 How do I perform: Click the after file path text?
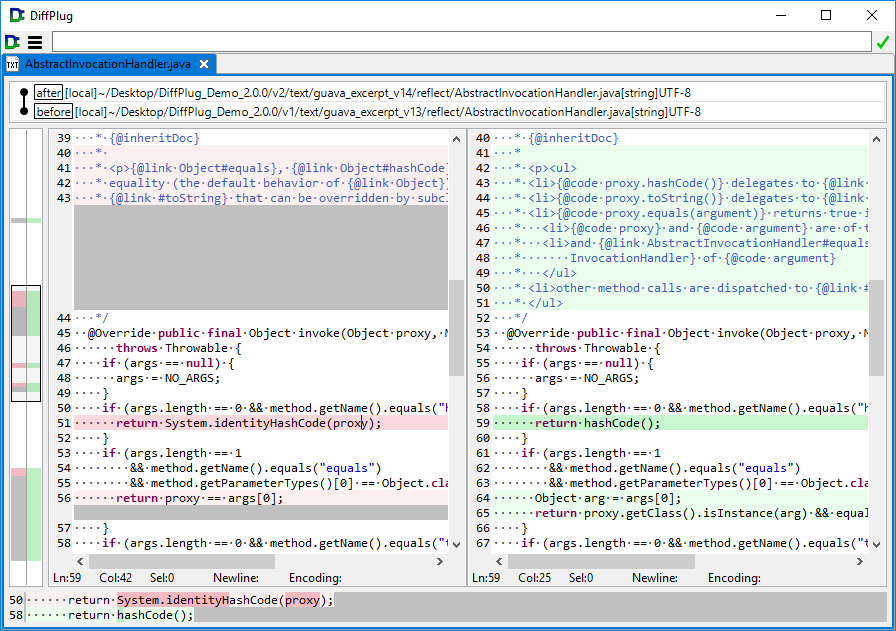tap(378, 93)
